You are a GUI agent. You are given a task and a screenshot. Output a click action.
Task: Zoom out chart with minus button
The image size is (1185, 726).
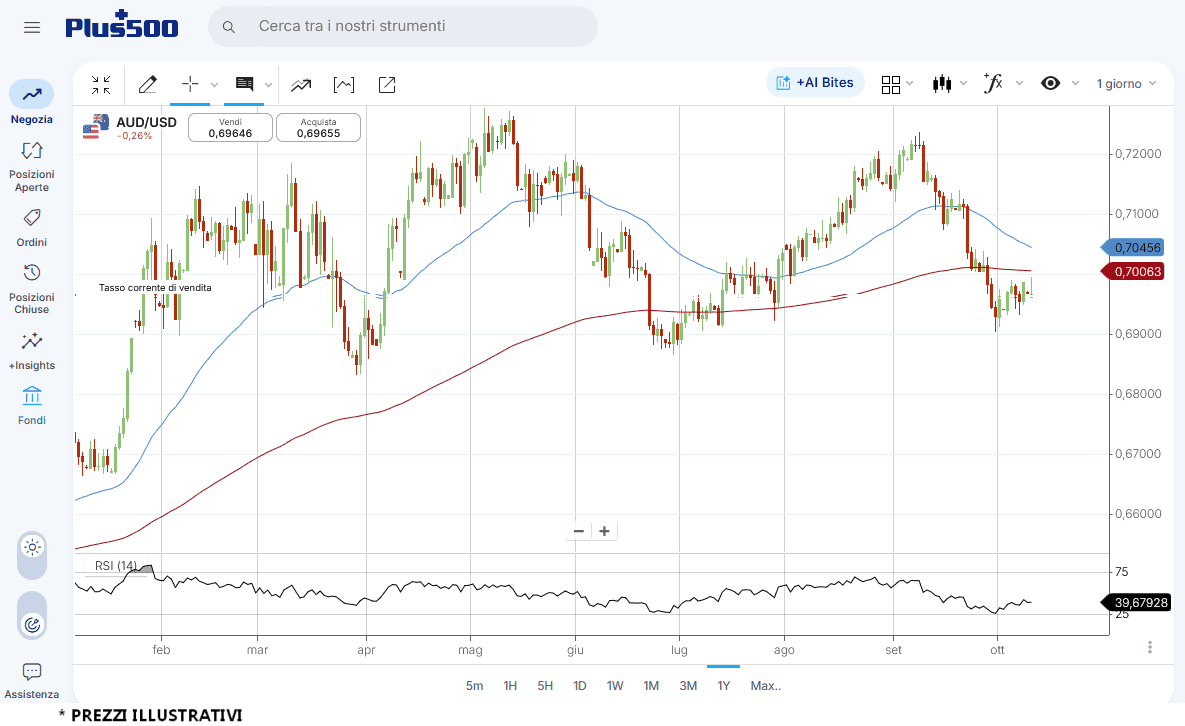click(x=579, y=531)
